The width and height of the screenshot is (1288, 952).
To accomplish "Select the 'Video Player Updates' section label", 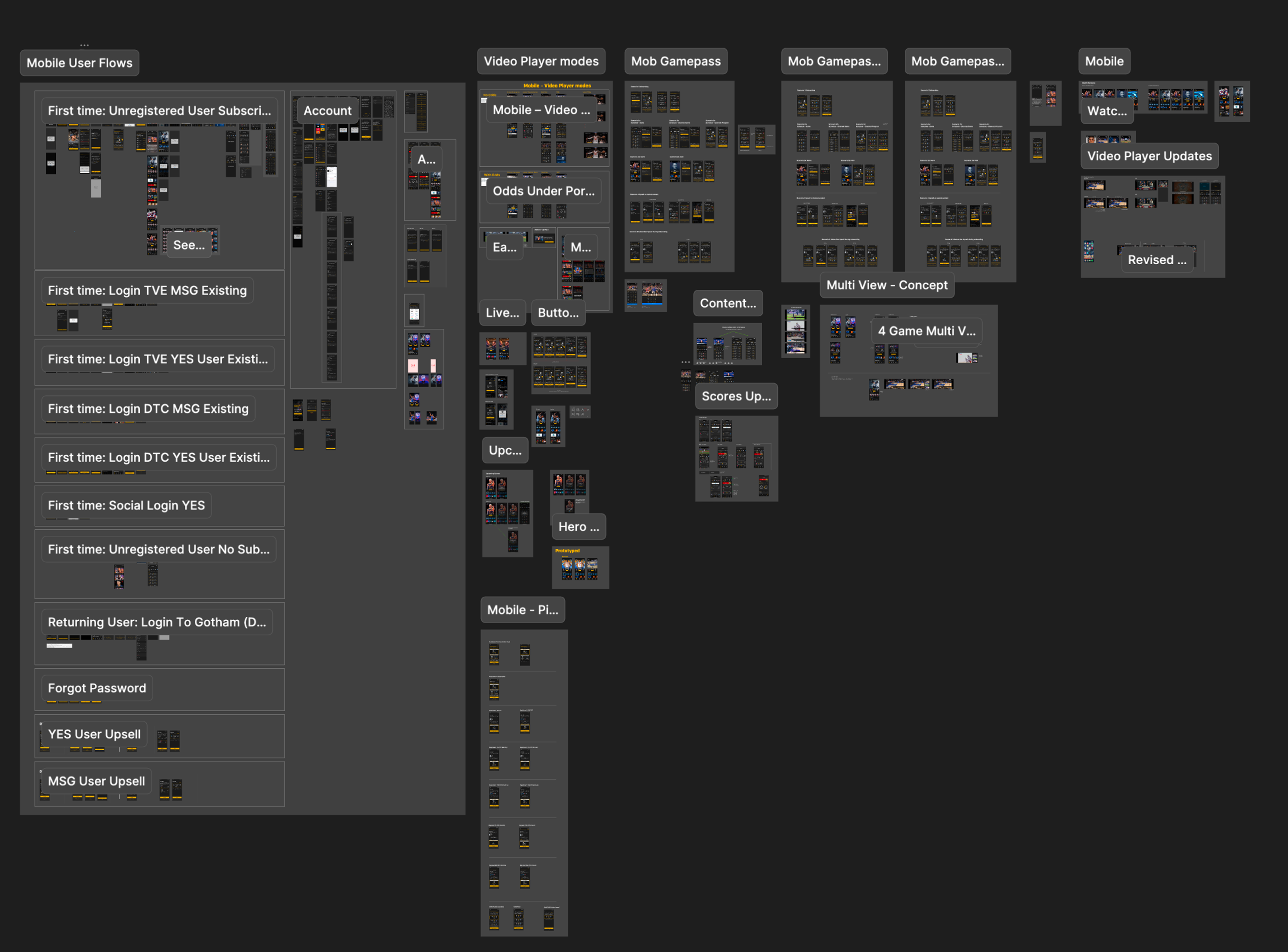I will [1149, 156].
